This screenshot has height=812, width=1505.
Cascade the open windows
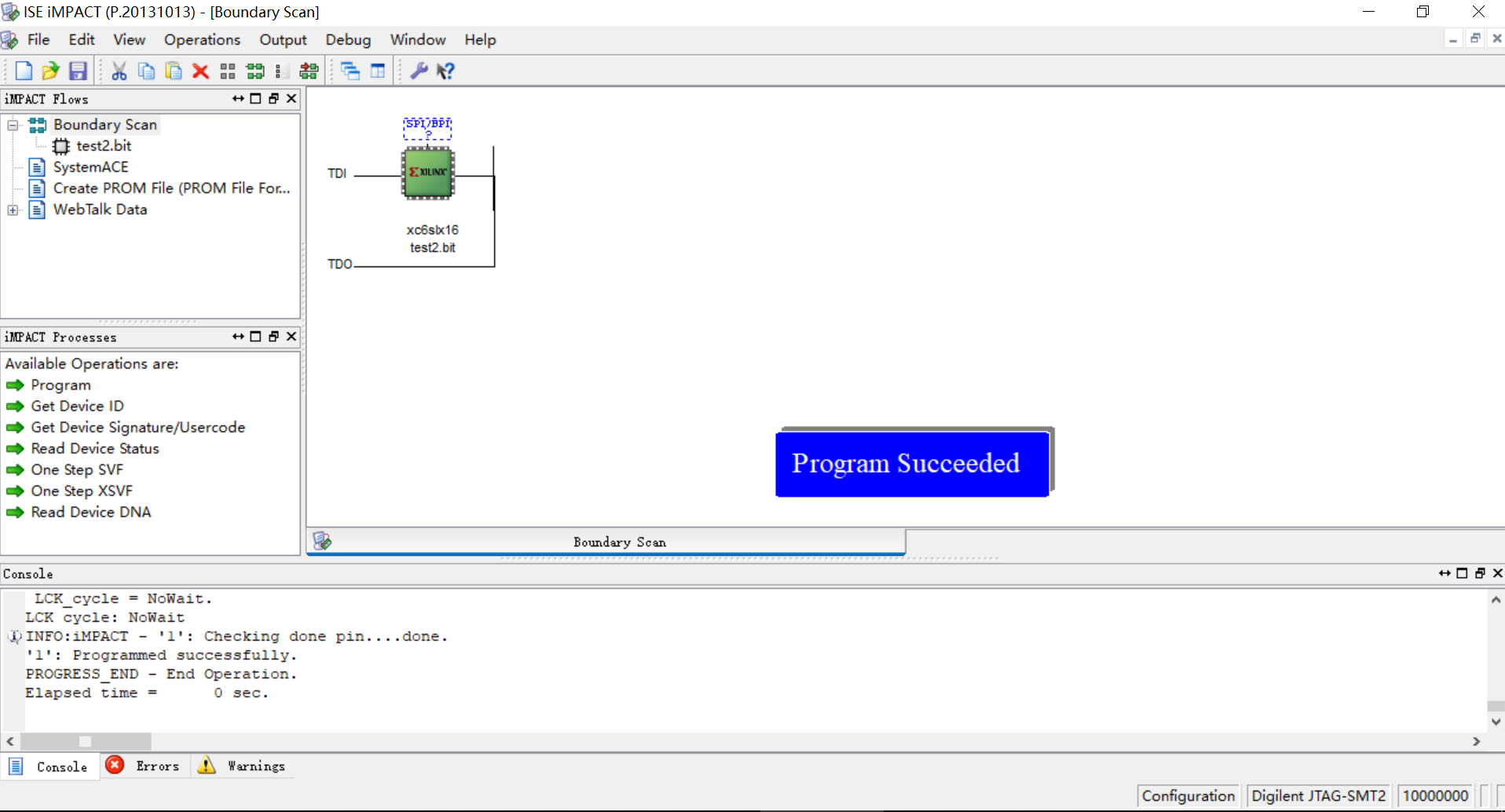[350, 71]
